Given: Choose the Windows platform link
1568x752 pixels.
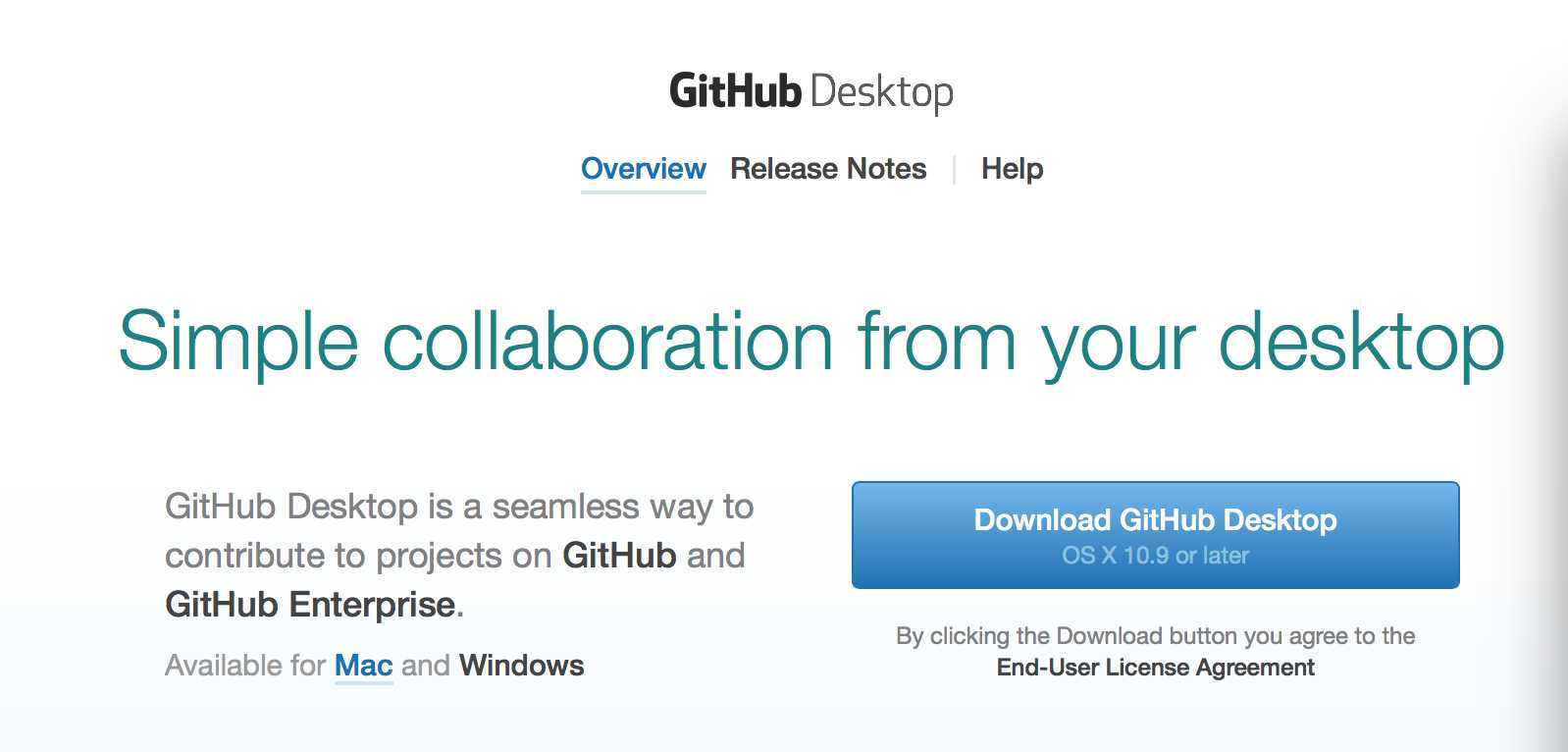Looking at the screenshot, I should tap(521, 666).
